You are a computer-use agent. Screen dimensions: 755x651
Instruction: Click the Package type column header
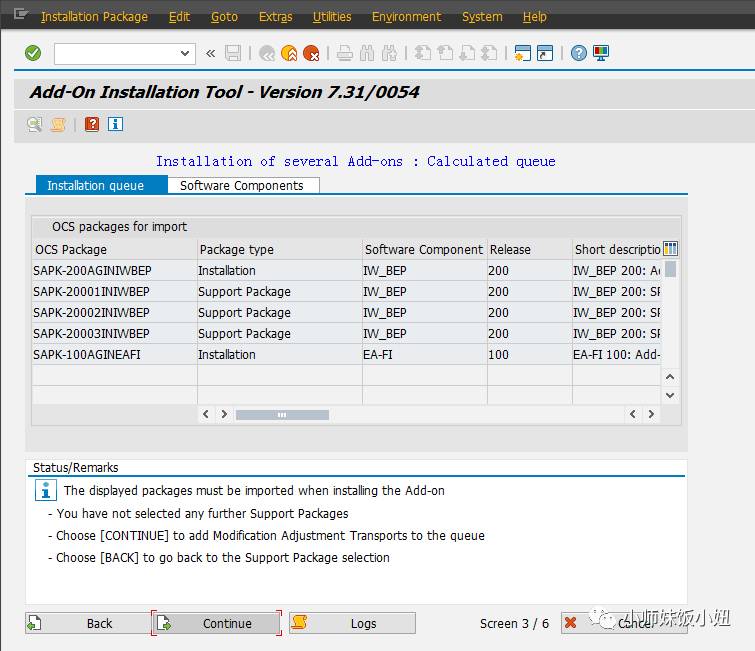[x=279, y=249]
